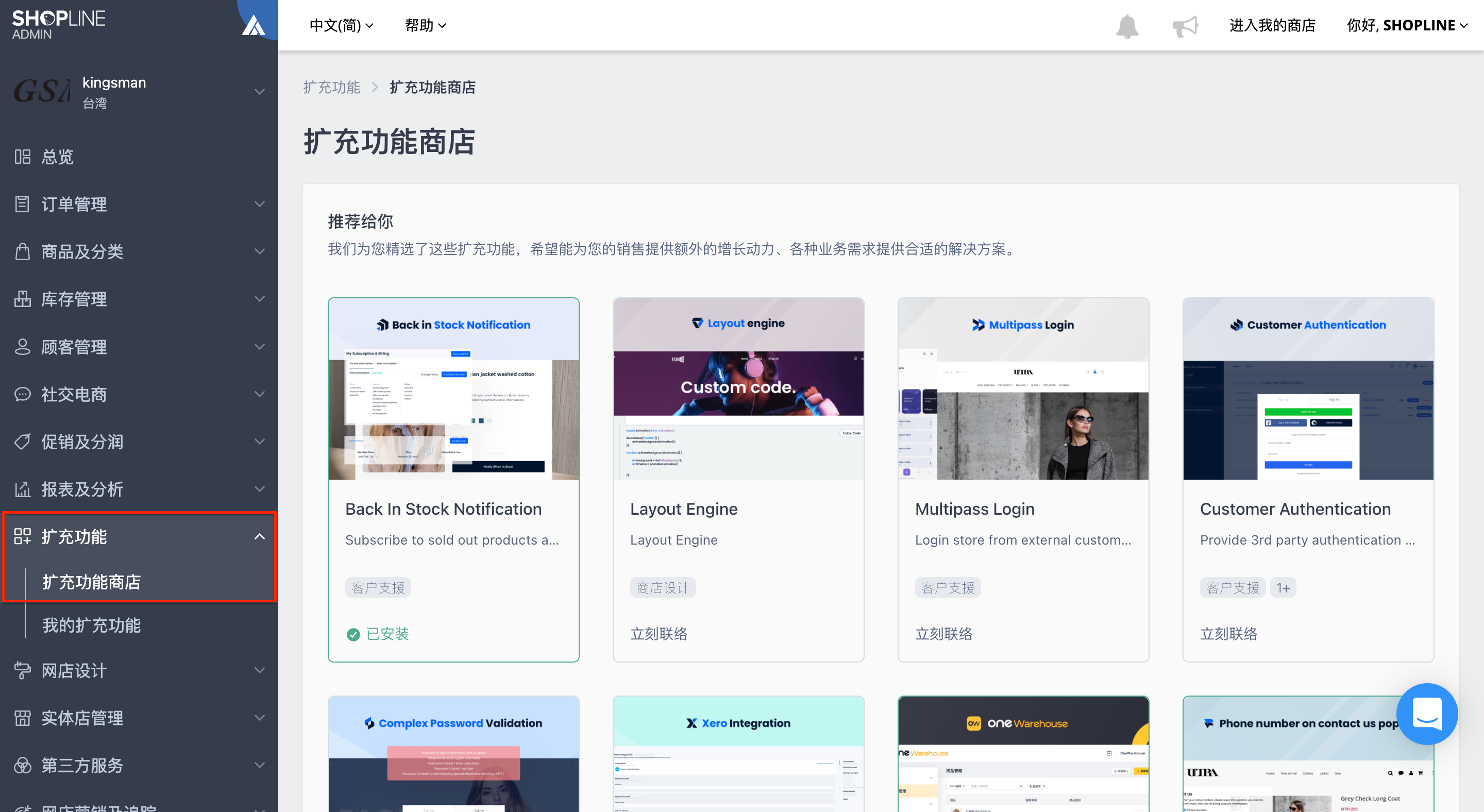Click the 实体店管理 store icon
Image resolution: width=1484 pixels, height=812 pixels.
[23, 718]
